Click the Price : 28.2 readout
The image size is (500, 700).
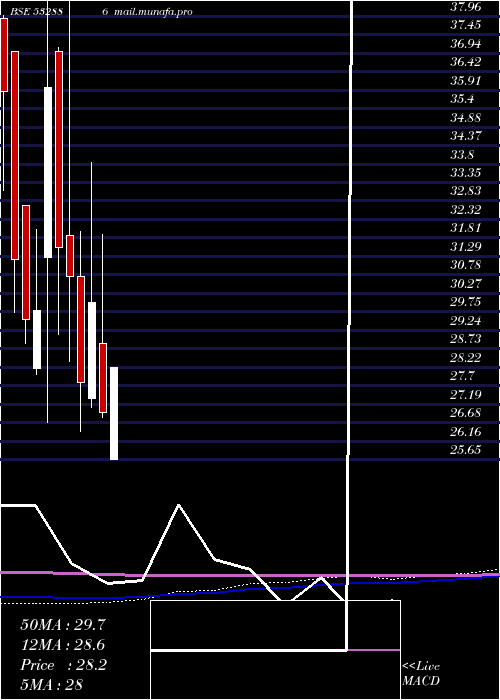(63, 665)
